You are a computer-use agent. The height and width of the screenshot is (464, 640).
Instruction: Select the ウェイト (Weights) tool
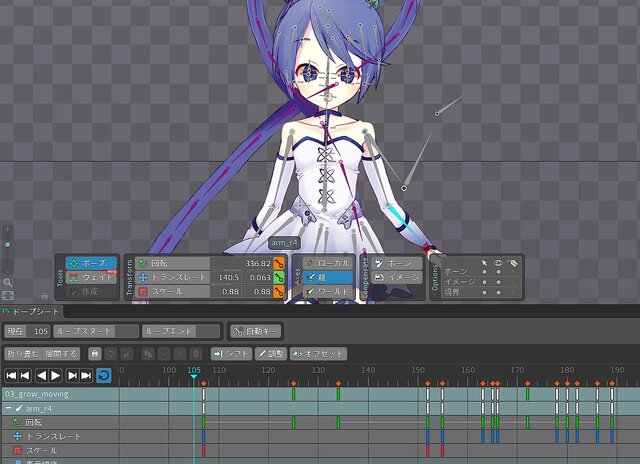pyautogui.click(x=91, y=278)
